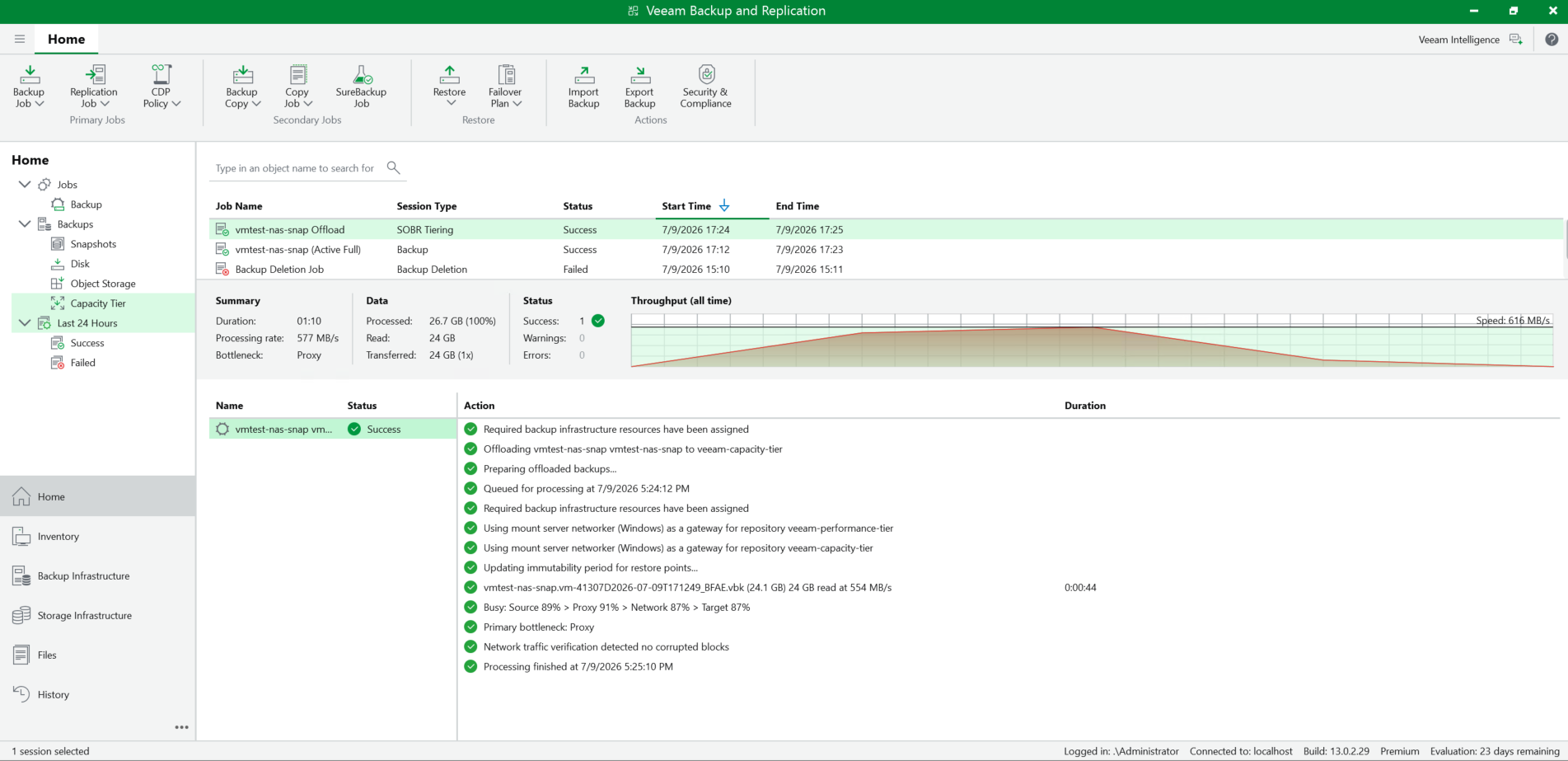The image size is (1568, 761).
Task: Switch to the Files view
Action: click(98, 655)
